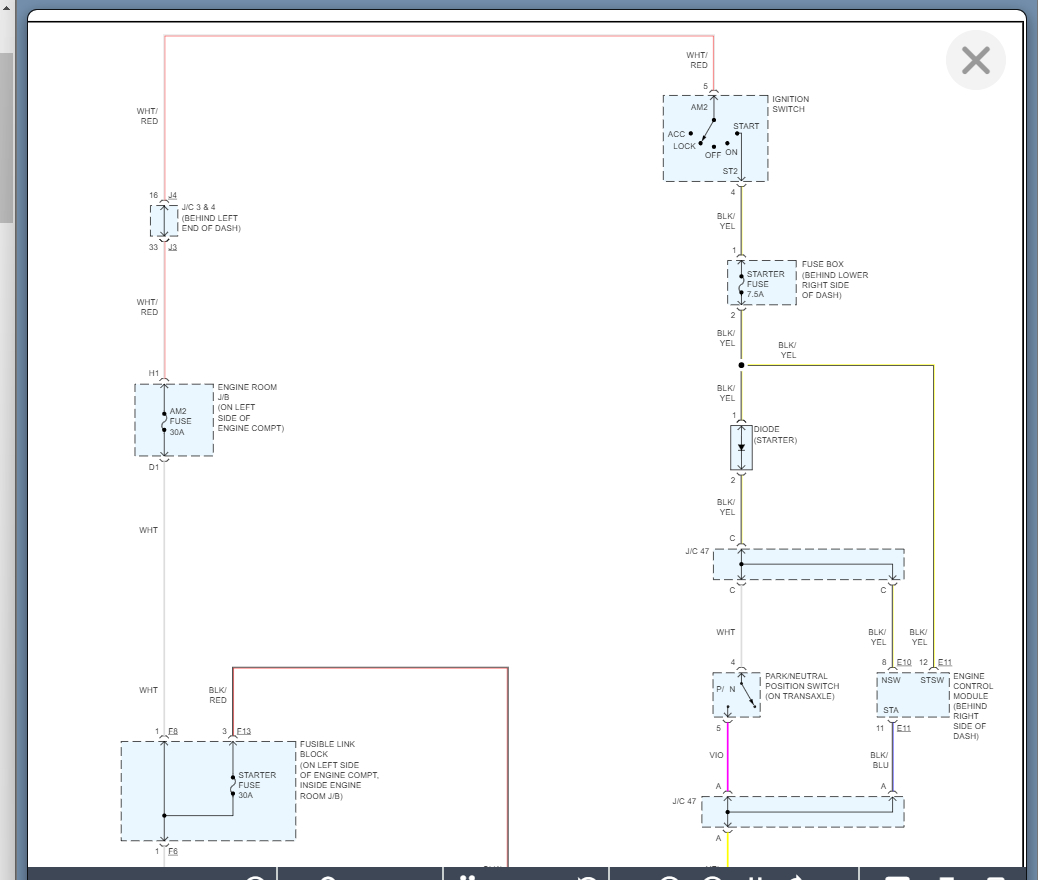
Task: Open the E10 connector link
Action: coord(903,662)
